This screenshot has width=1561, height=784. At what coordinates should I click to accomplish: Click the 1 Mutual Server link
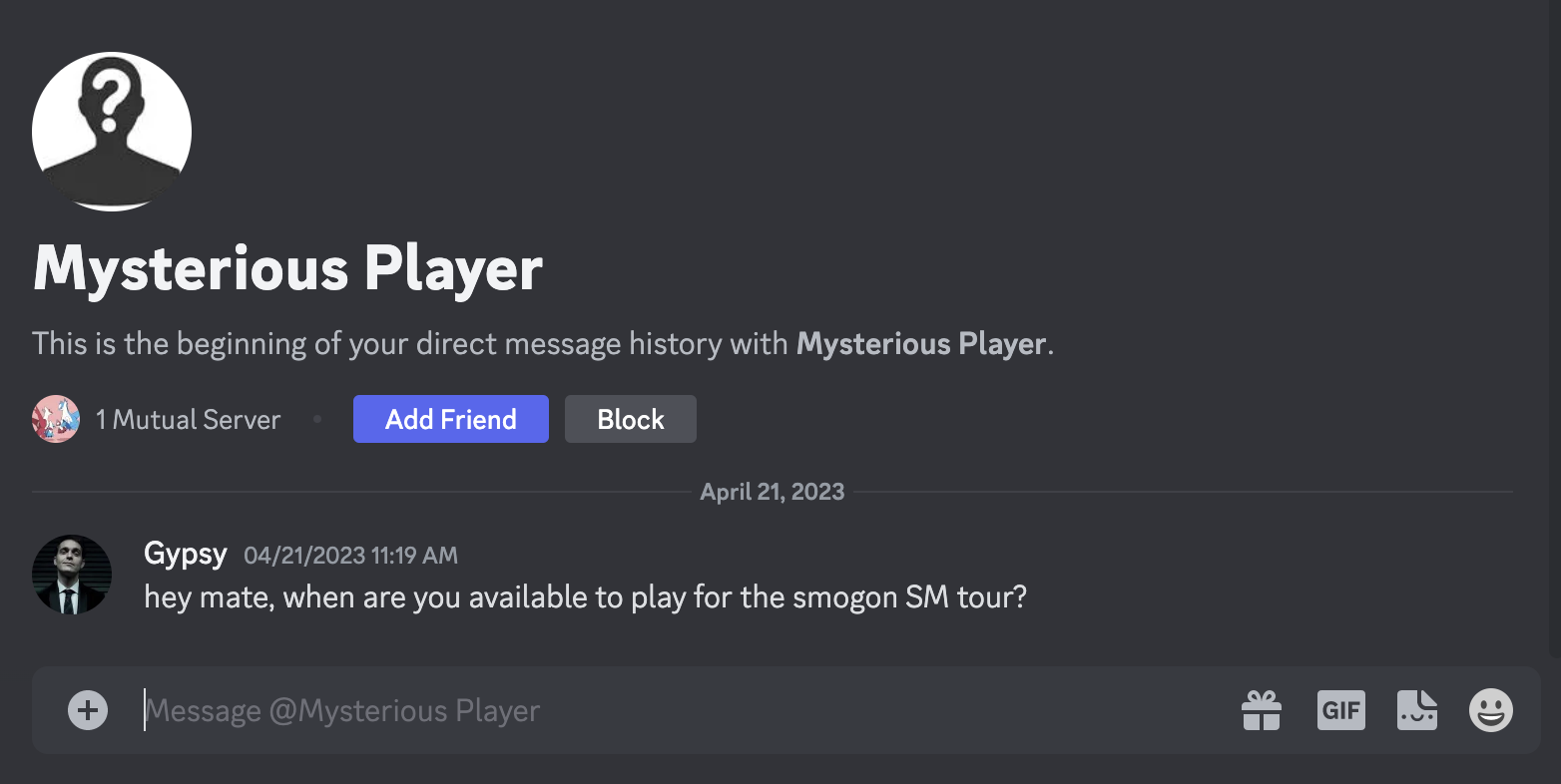pyautogui.click(x=188, y=420)
